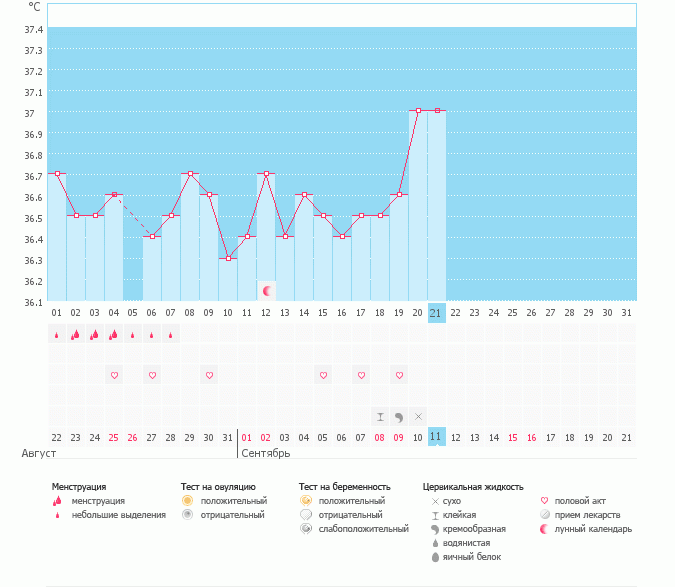Click the menstruation icon on cycle day 01
Screen dimensions: 675x587
pyautogui.click(x=57, y=335)
